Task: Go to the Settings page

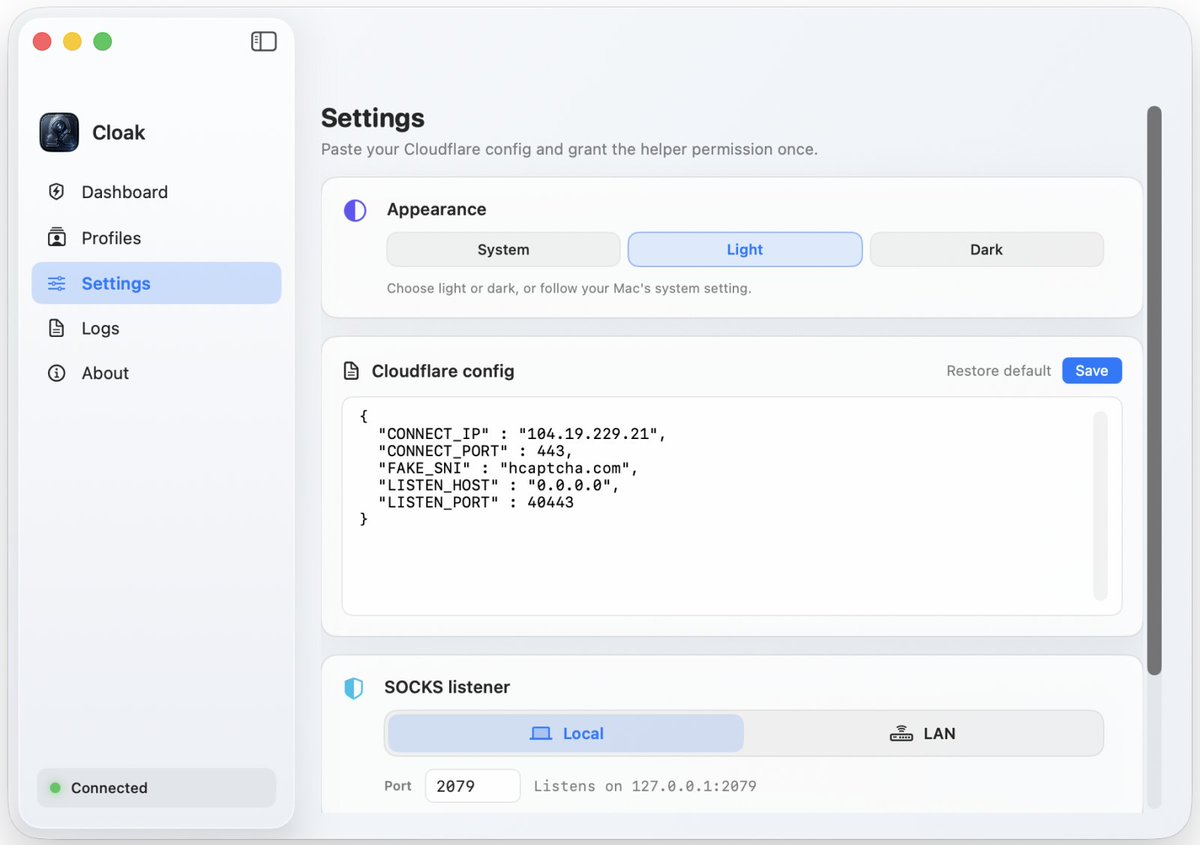Action: [157, 283]
